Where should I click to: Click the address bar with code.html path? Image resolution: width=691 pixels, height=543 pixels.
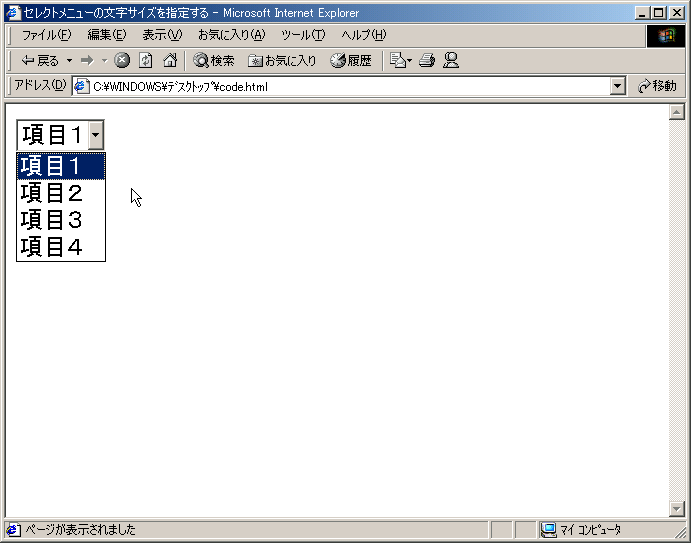pyautogui.click(x=350, y=86)
